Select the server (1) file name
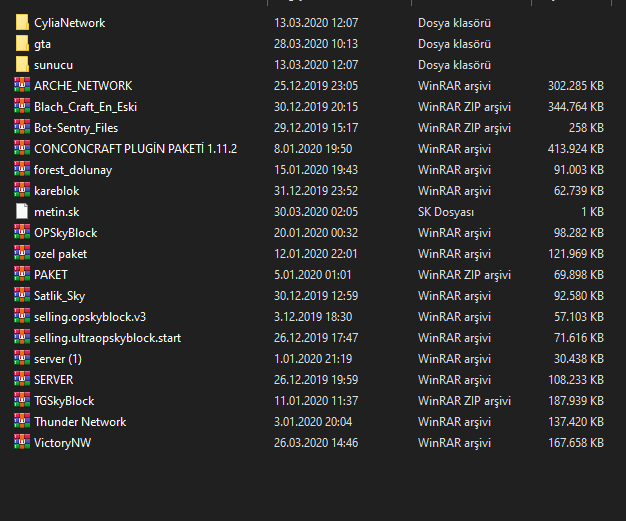Screen dimensions: 626x521 tap(58, 359)
